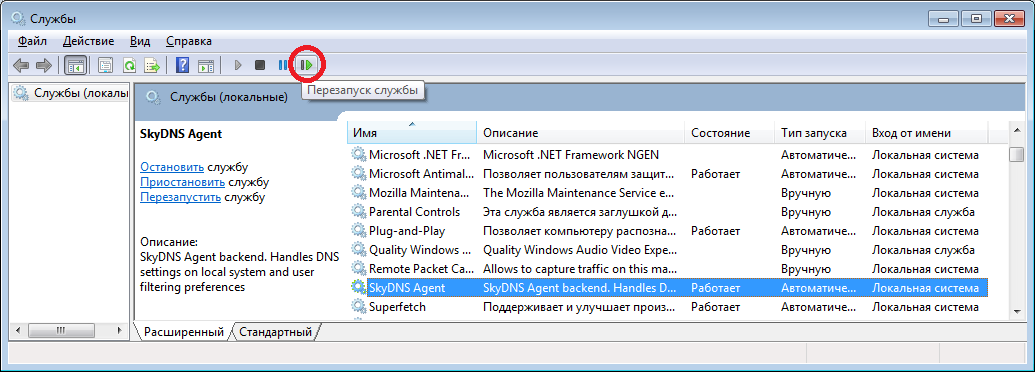Open the Вид menu
Viewport: 1035px width, 375px height.
click(x=140, y=41)
